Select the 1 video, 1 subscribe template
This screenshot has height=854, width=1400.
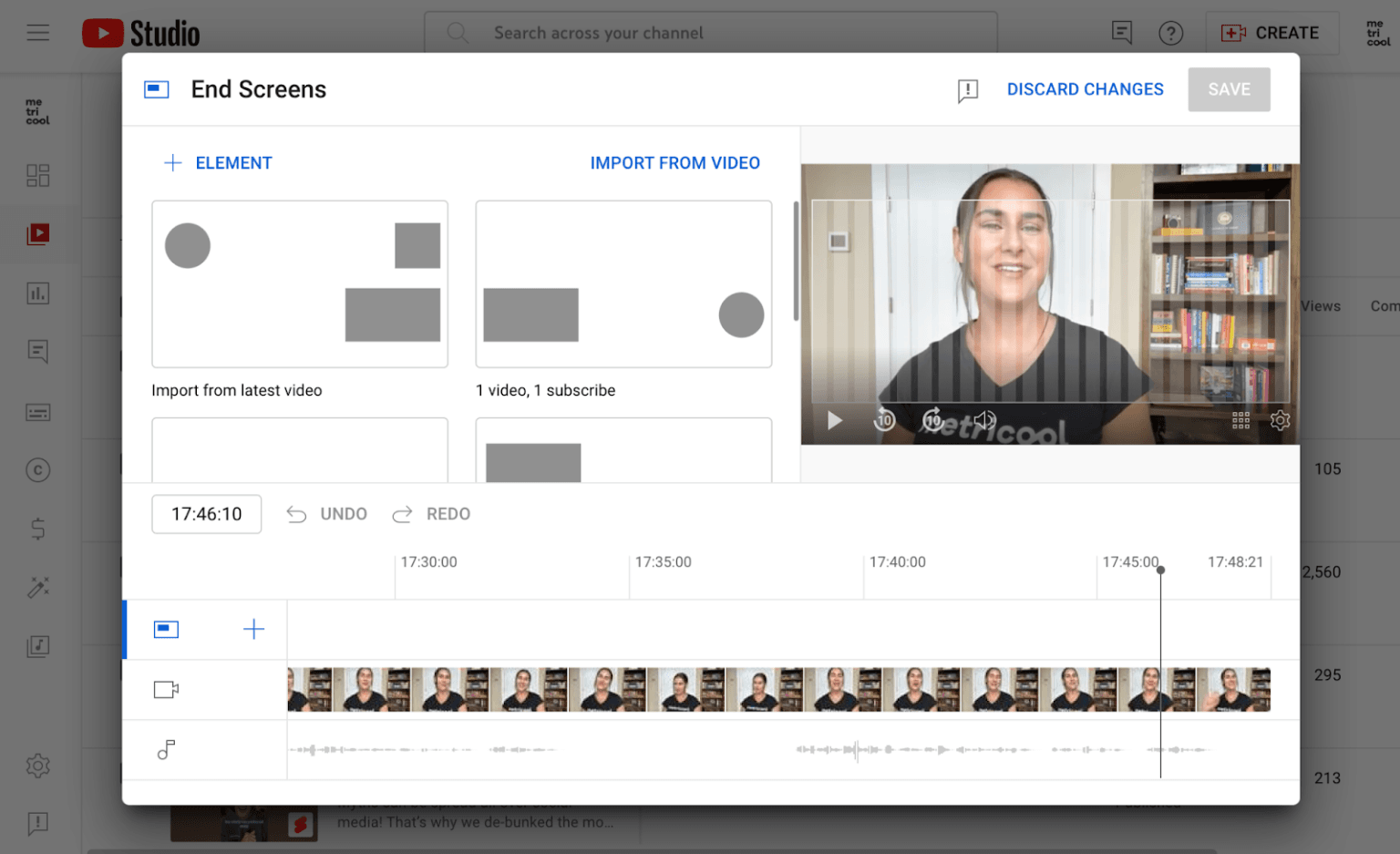(623, 283)
